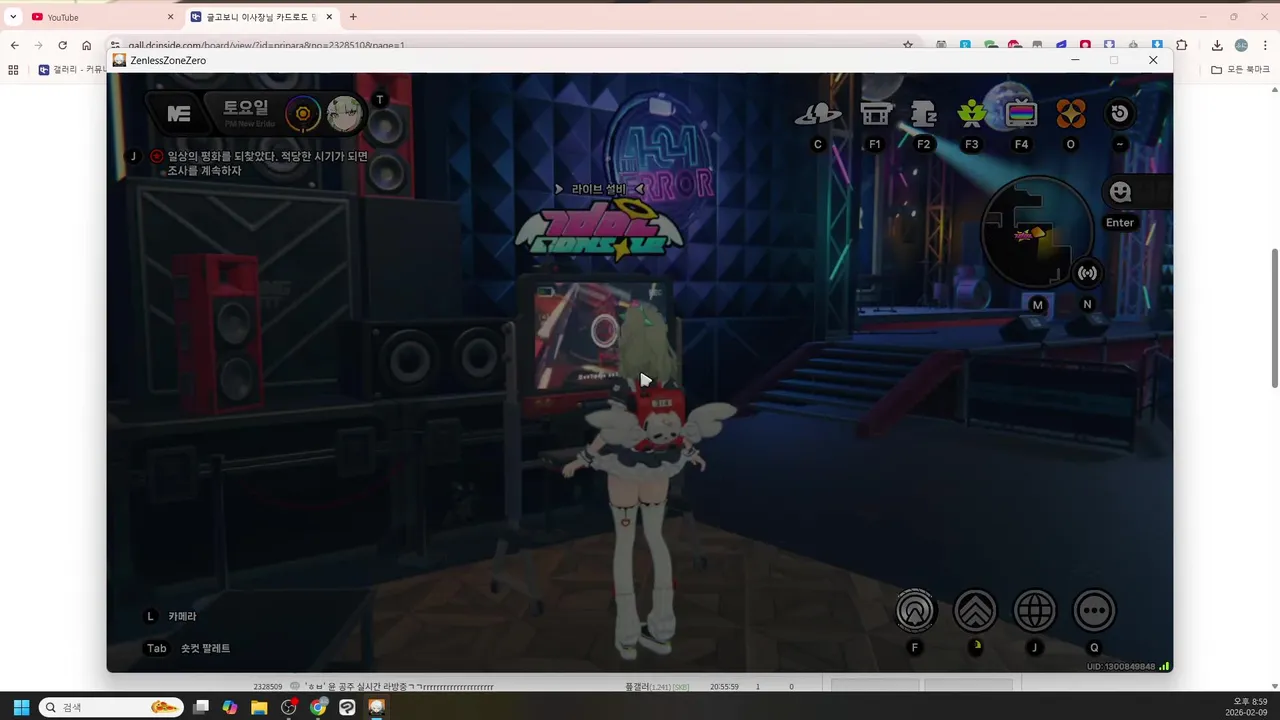Click the signal wave icon above the N key
1280x720 pixels.
(1087, 273)
